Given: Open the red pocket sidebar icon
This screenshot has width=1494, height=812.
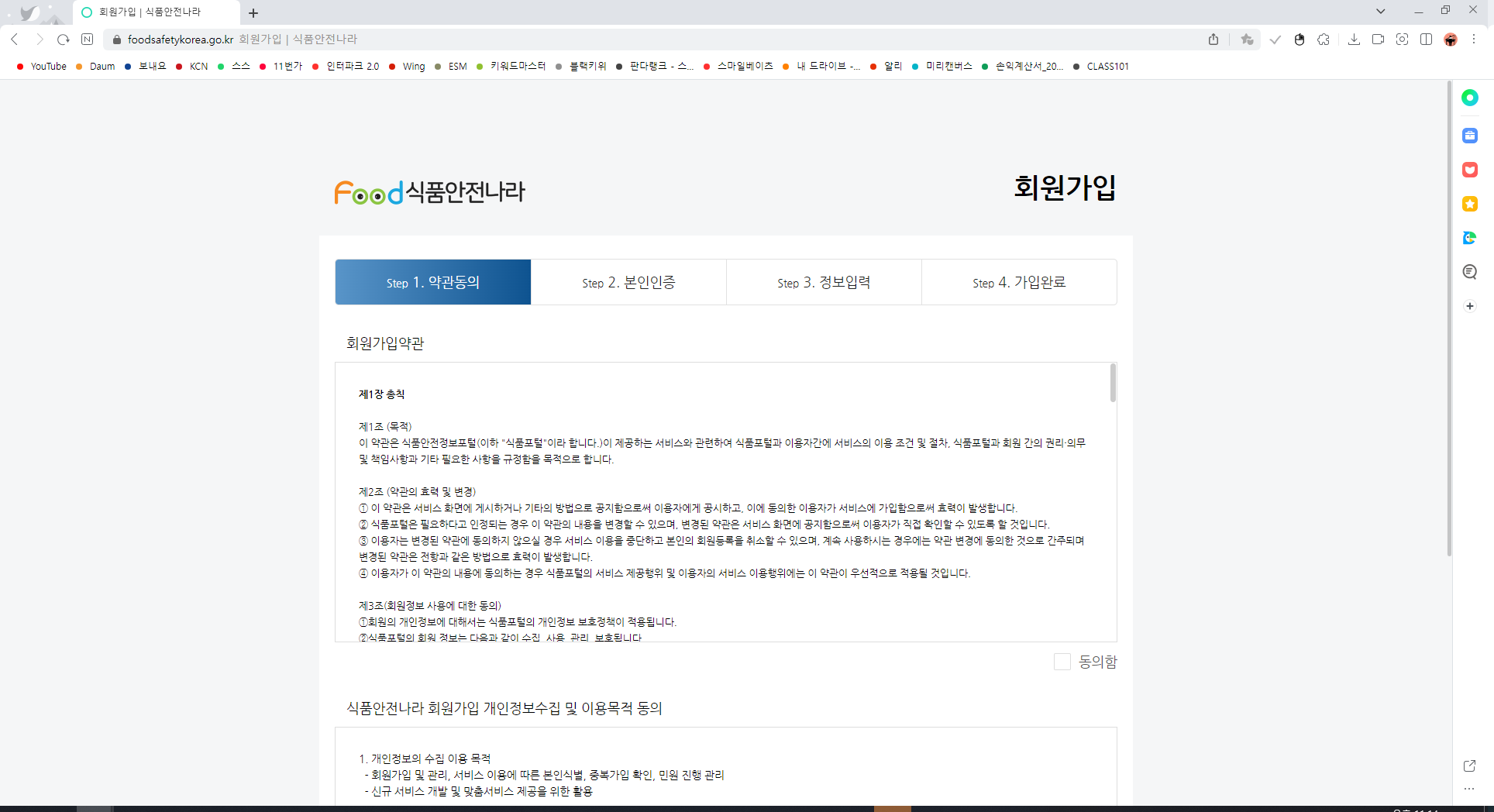Looking at the screenshot, I should (1470, 170).
